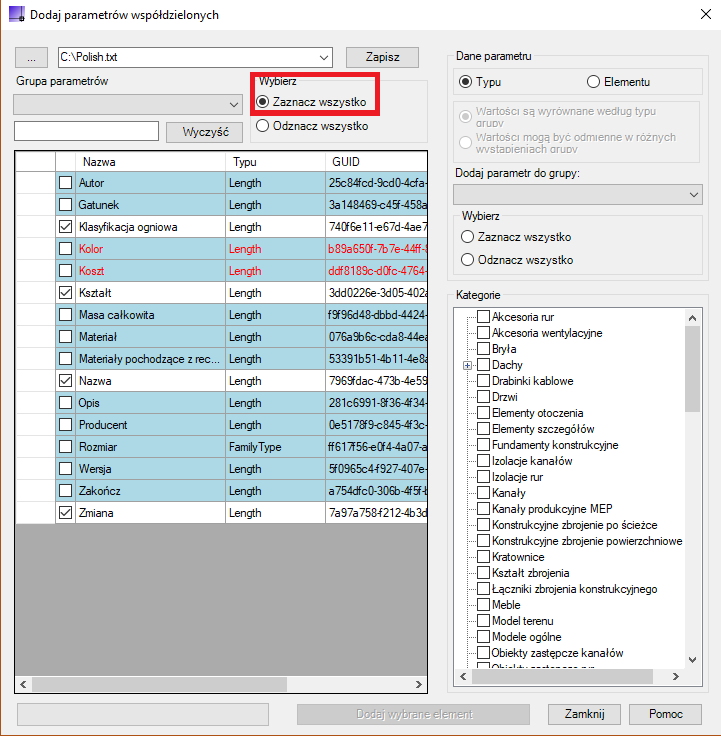Check the Kolor parameter checkbox
Image resolution: width=721 pixels, height=736 pixels.
coord(65,249)
